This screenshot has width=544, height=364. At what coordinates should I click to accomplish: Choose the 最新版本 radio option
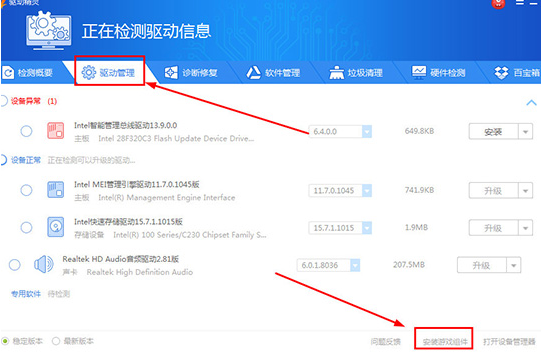click(56, 341)
